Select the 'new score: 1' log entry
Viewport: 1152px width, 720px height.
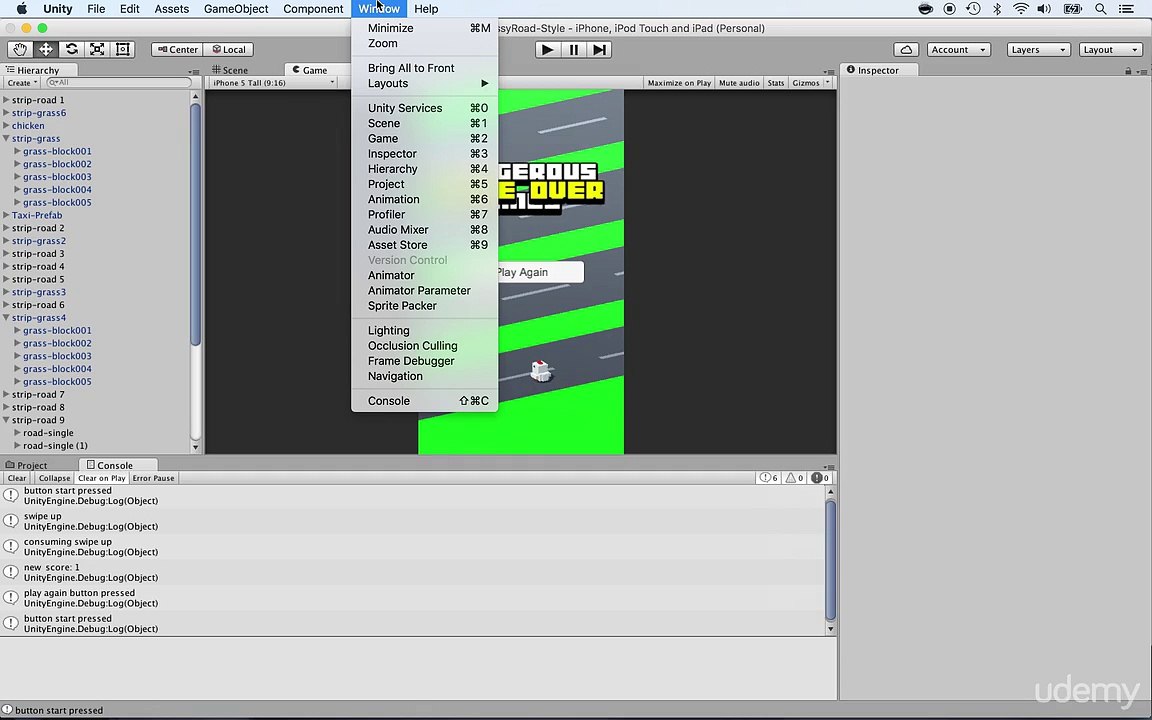tap(414, 572)
